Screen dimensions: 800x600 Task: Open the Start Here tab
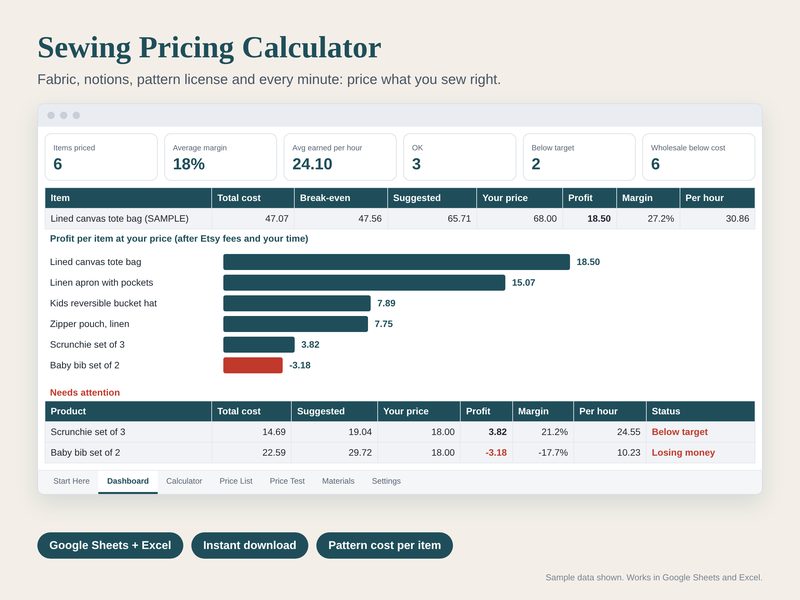click(x=71, y=481)
